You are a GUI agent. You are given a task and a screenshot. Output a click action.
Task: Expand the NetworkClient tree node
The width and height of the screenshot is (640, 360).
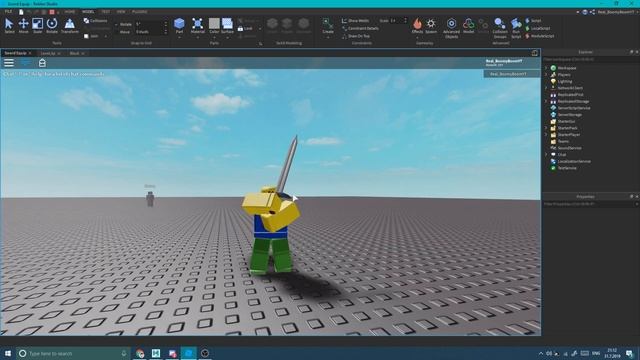point(546,88)
